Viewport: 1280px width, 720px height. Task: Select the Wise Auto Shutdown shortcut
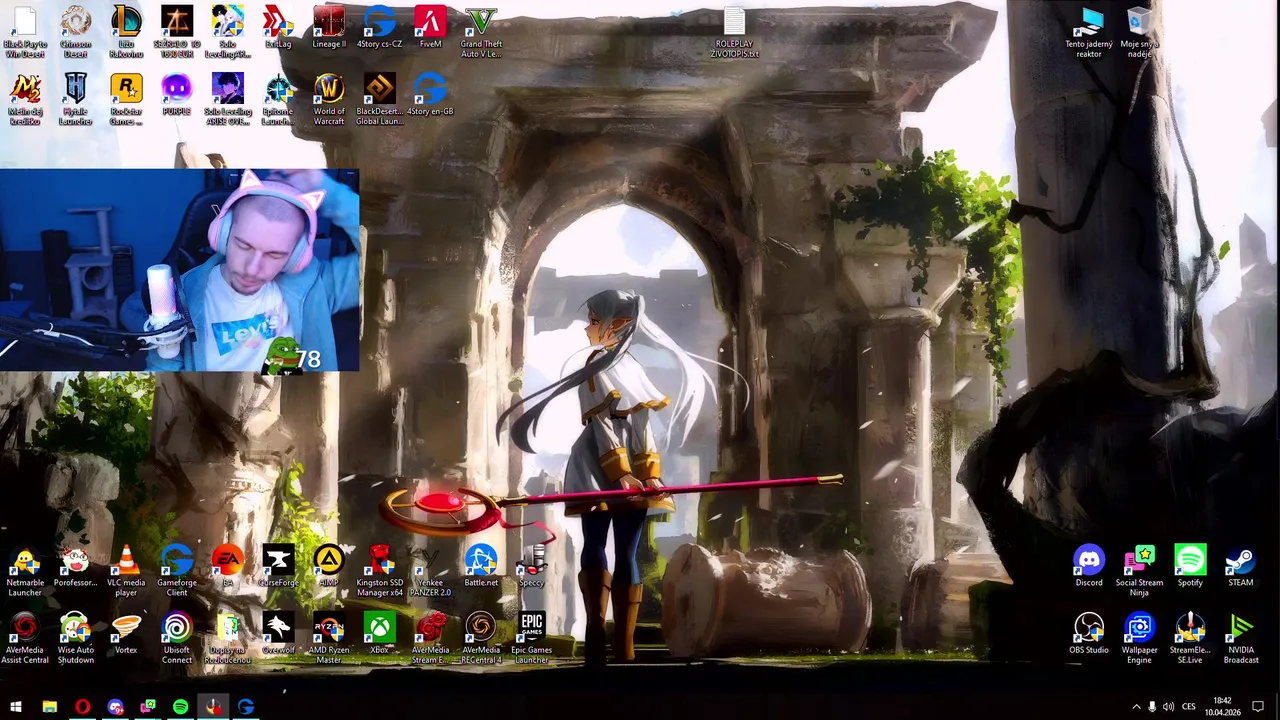75,639
